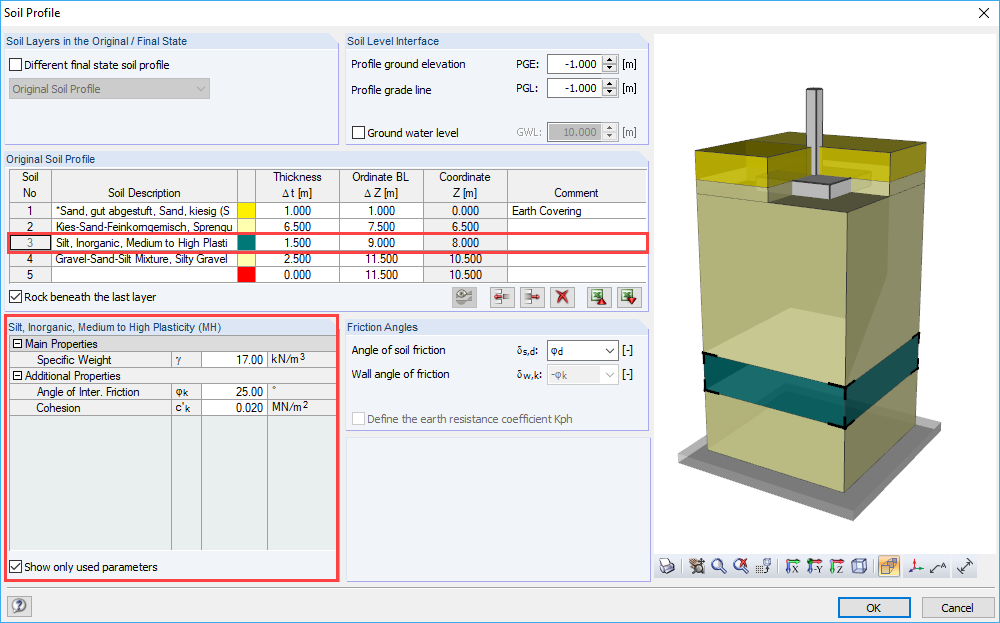Set view in Z direction
This screenshot has width=1000, height=623.
[837, 566]
